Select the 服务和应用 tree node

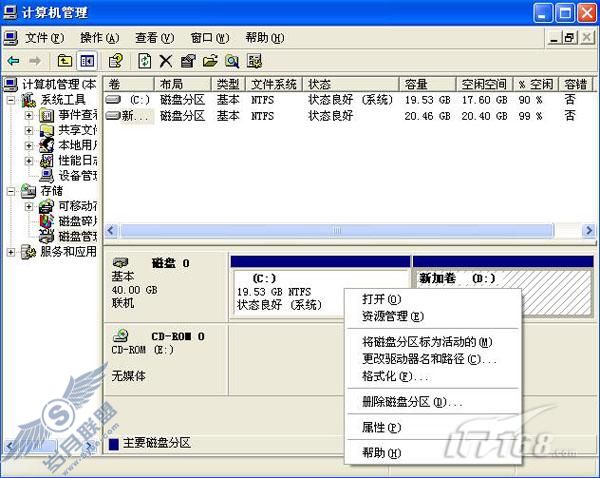(59, 252)
